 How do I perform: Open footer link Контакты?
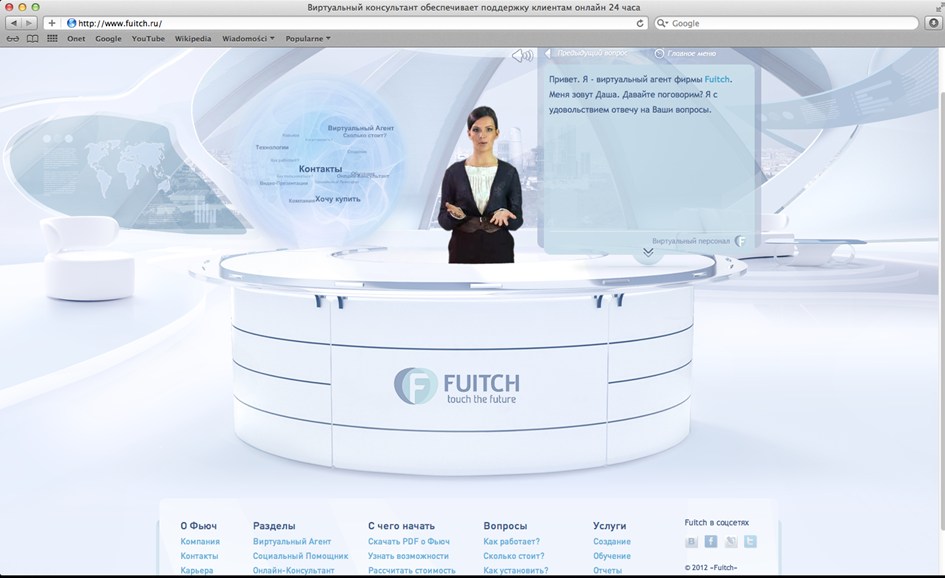coord(199,556)
